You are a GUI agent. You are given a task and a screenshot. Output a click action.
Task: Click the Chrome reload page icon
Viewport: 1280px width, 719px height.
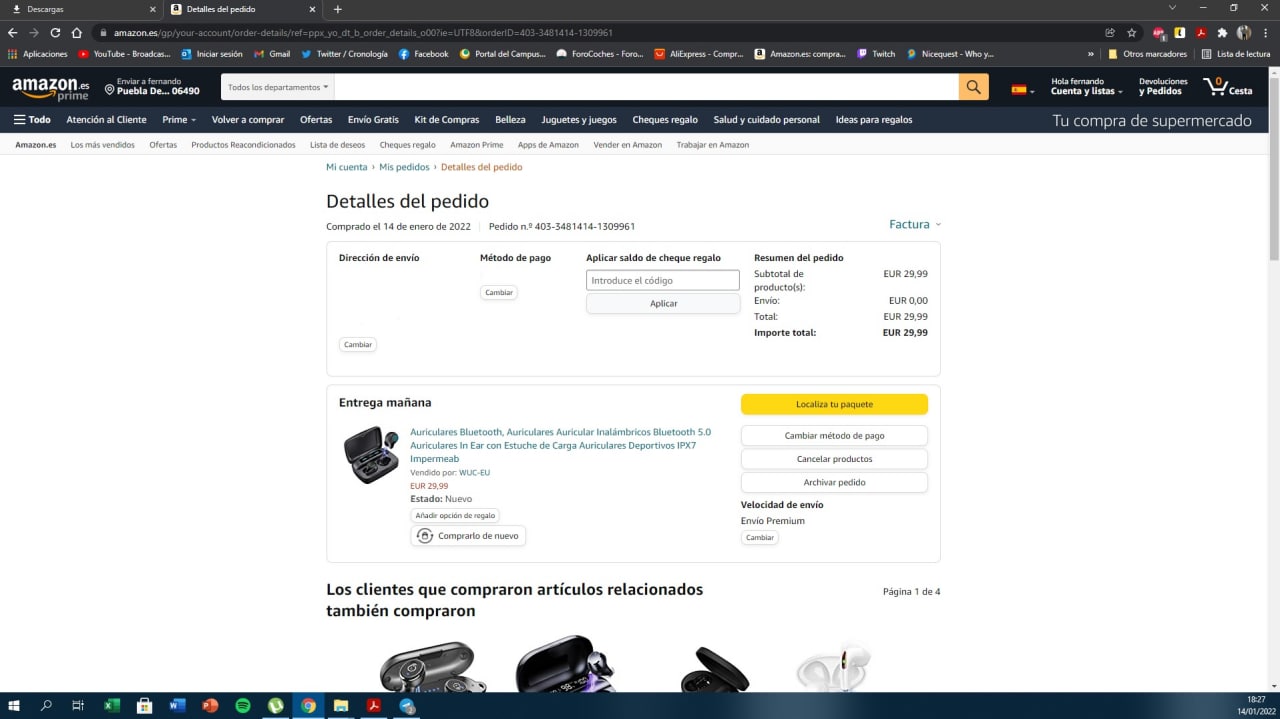click(55, 32)
